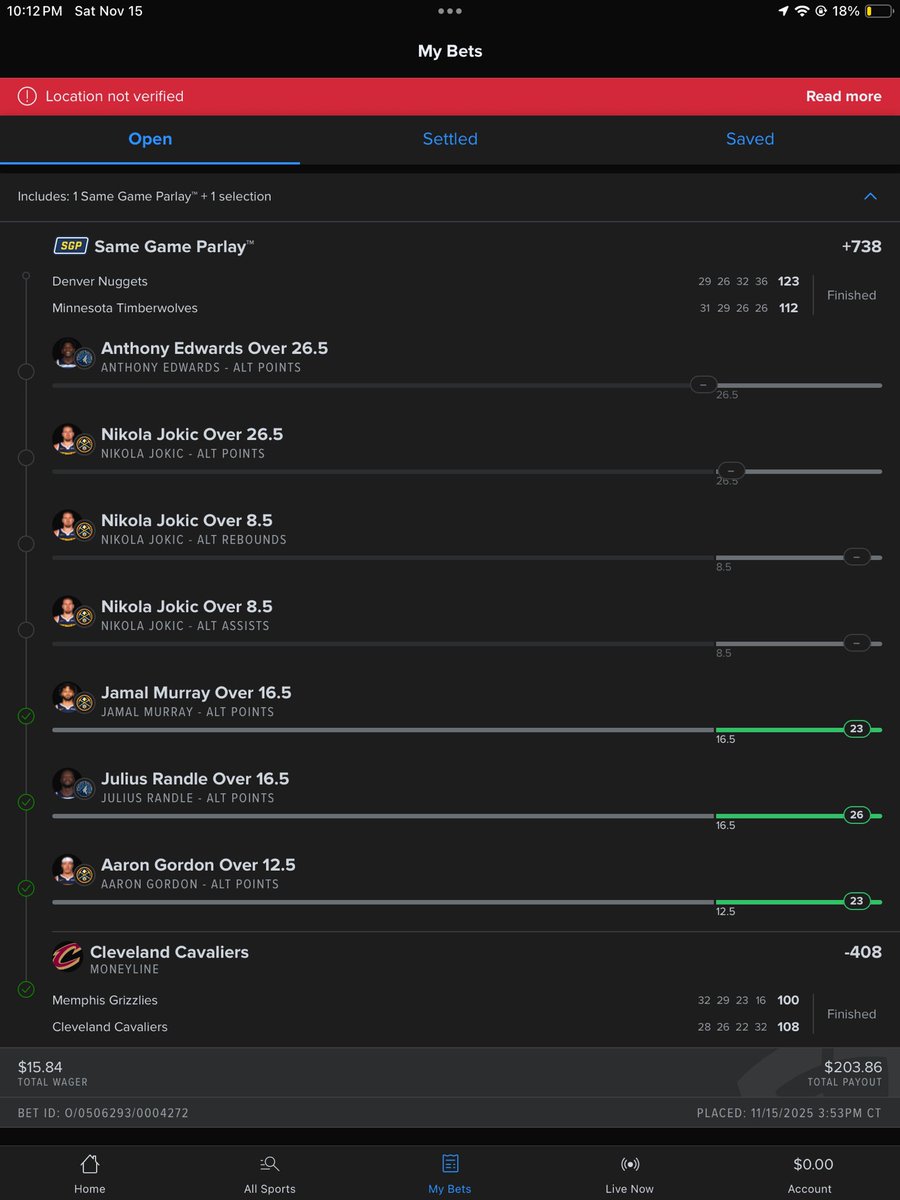Tap Jamal Murray player avatar
The image size is (900, 1200).
[x=73, y=698]
